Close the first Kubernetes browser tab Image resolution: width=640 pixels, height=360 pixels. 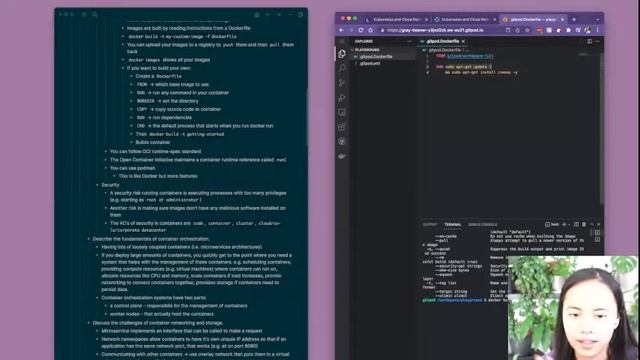pos(427,19)
